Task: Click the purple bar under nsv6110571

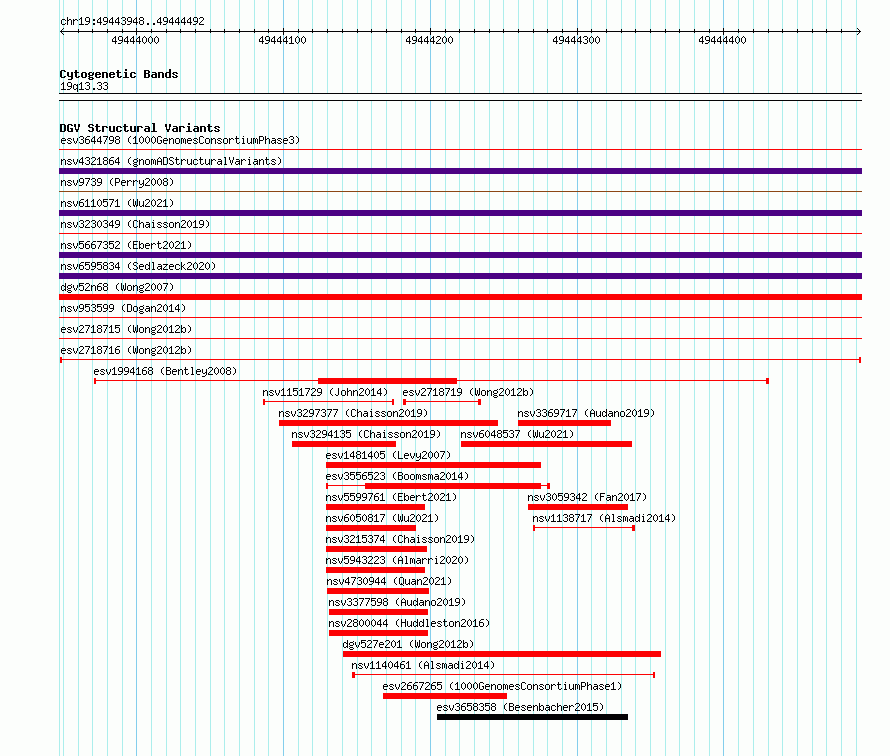Action: [x=460, y=213]
